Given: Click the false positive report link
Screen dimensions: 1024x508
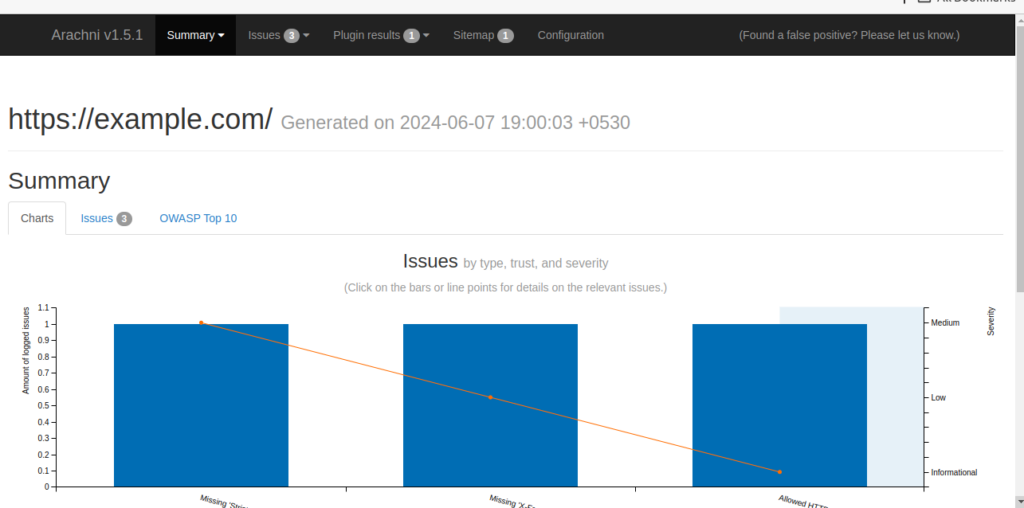Looking at the screenshot, I should click(848, 35).
